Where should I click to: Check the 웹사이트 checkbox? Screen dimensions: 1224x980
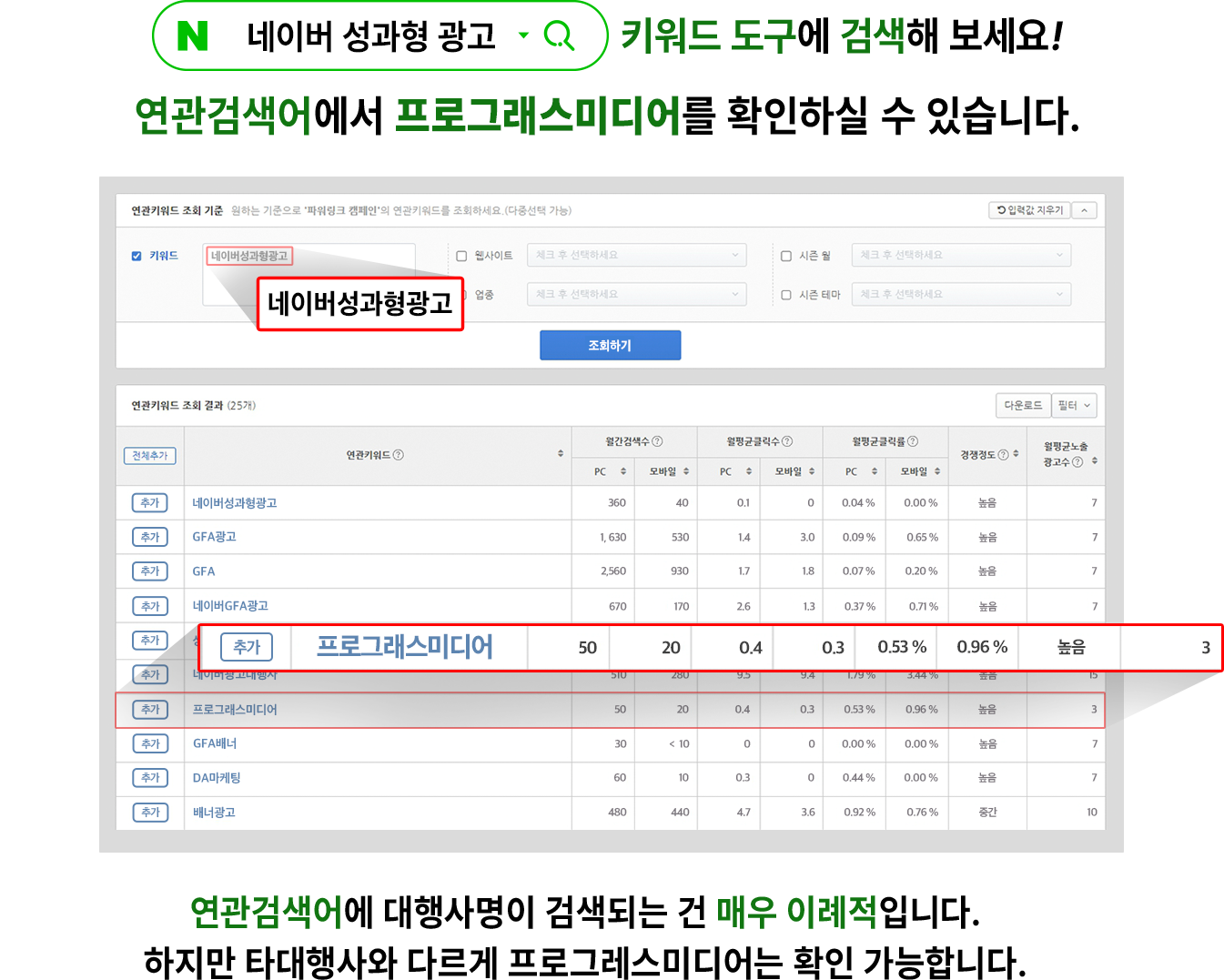[x=461, y=257]
